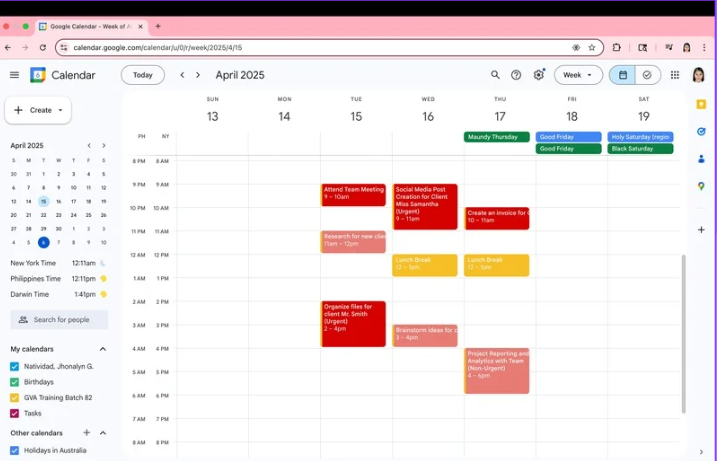Open Maundy Thursday all-day event
The image size is (717, 461).
click(x=497, y=137)
